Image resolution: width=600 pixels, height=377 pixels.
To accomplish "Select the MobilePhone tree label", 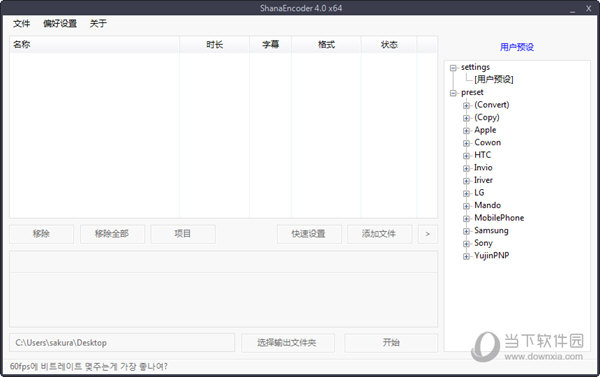I will (499, 218).
